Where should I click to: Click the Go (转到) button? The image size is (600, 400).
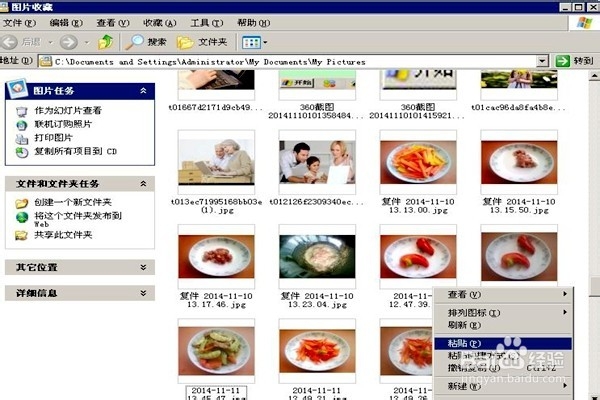pos(574,61)
